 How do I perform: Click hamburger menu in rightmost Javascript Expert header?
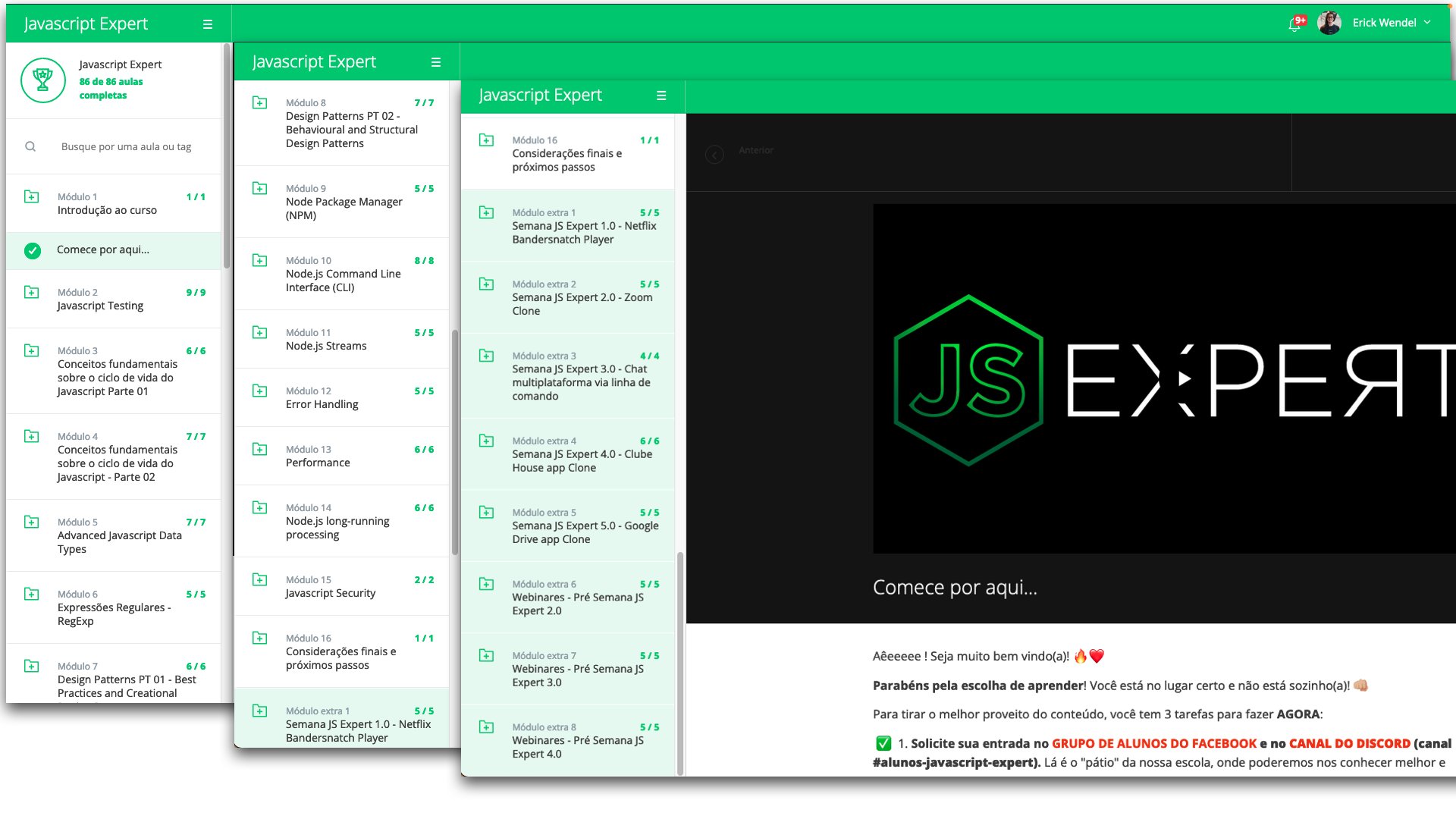click(661, 96)
